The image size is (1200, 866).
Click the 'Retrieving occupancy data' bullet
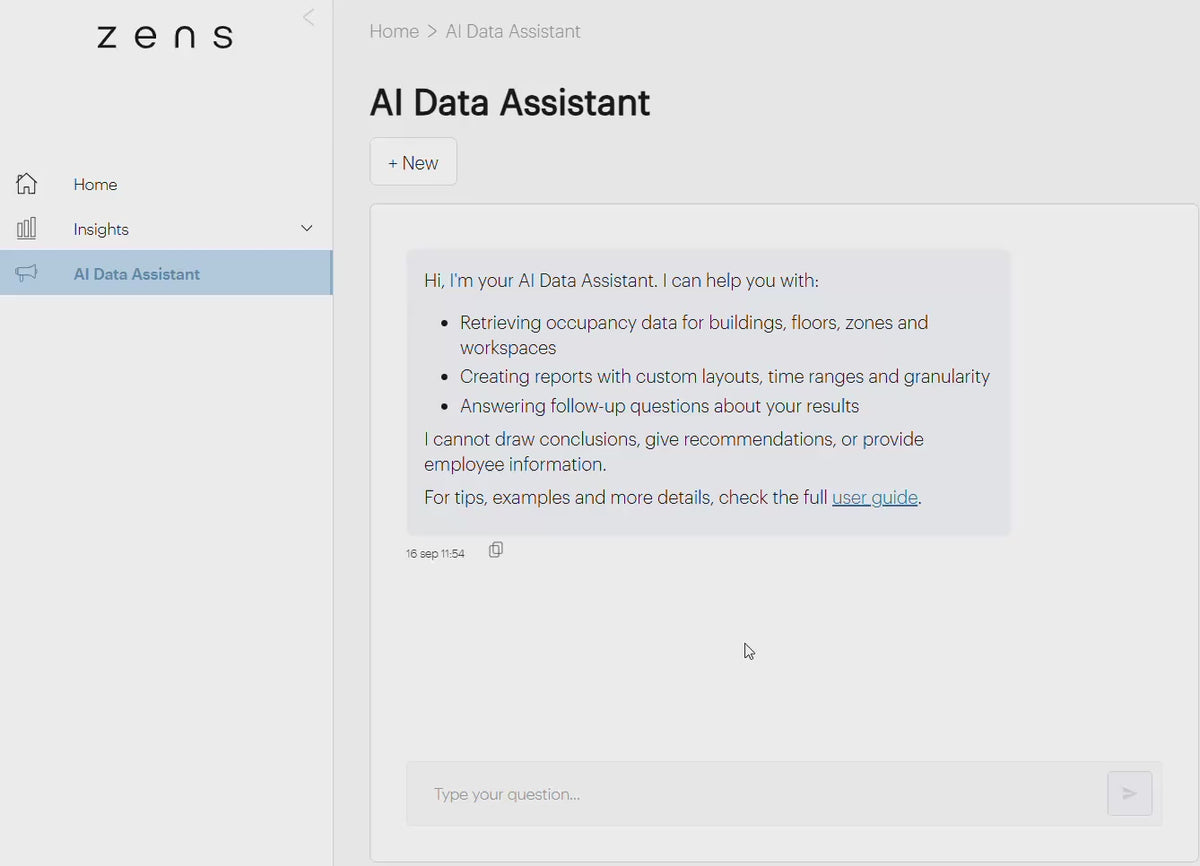point(694,335)
